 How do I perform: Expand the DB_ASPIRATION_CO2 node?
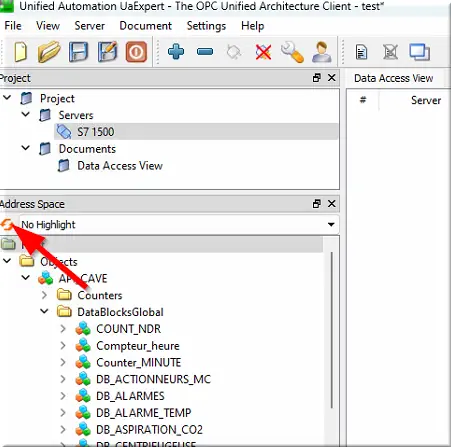(63, 430)
